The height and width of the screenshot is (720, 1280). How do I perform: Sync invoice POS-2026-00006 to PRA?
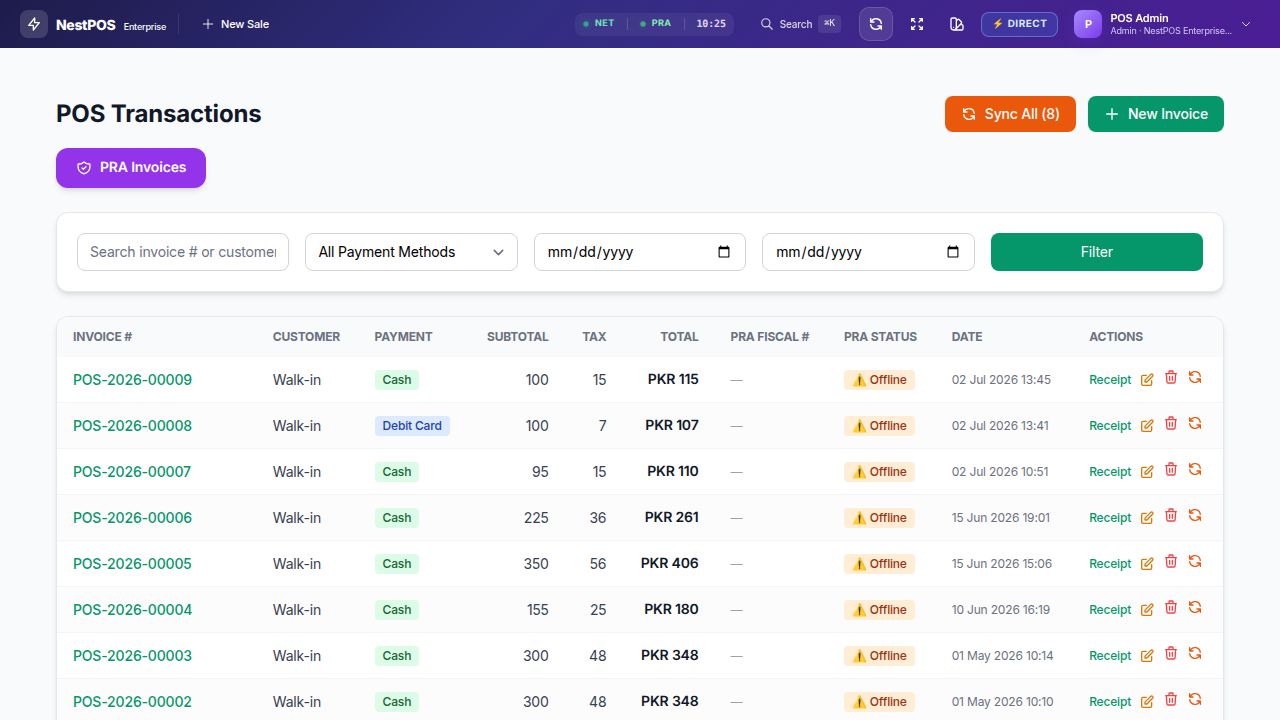pyautogui.click(x=1195, y=516)
